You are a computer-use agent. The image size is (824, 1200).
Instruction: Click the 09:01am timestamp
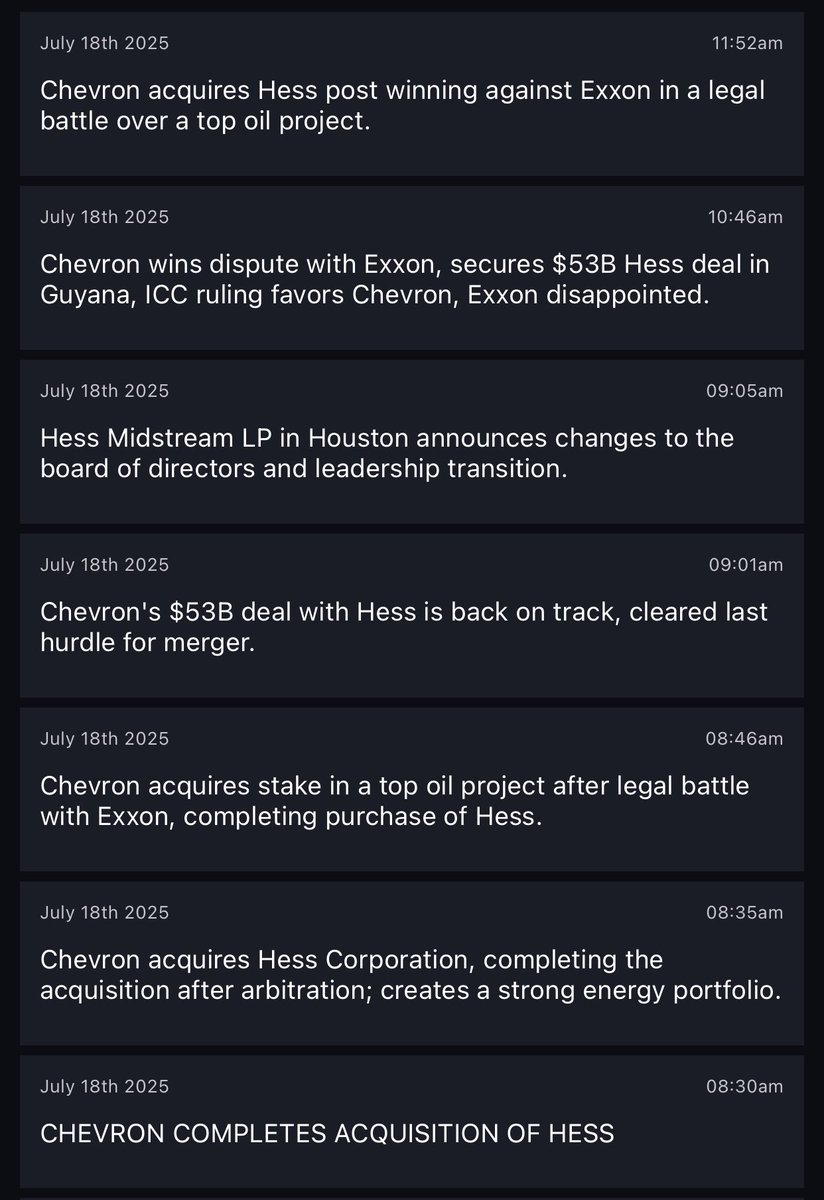click(746, 565)
